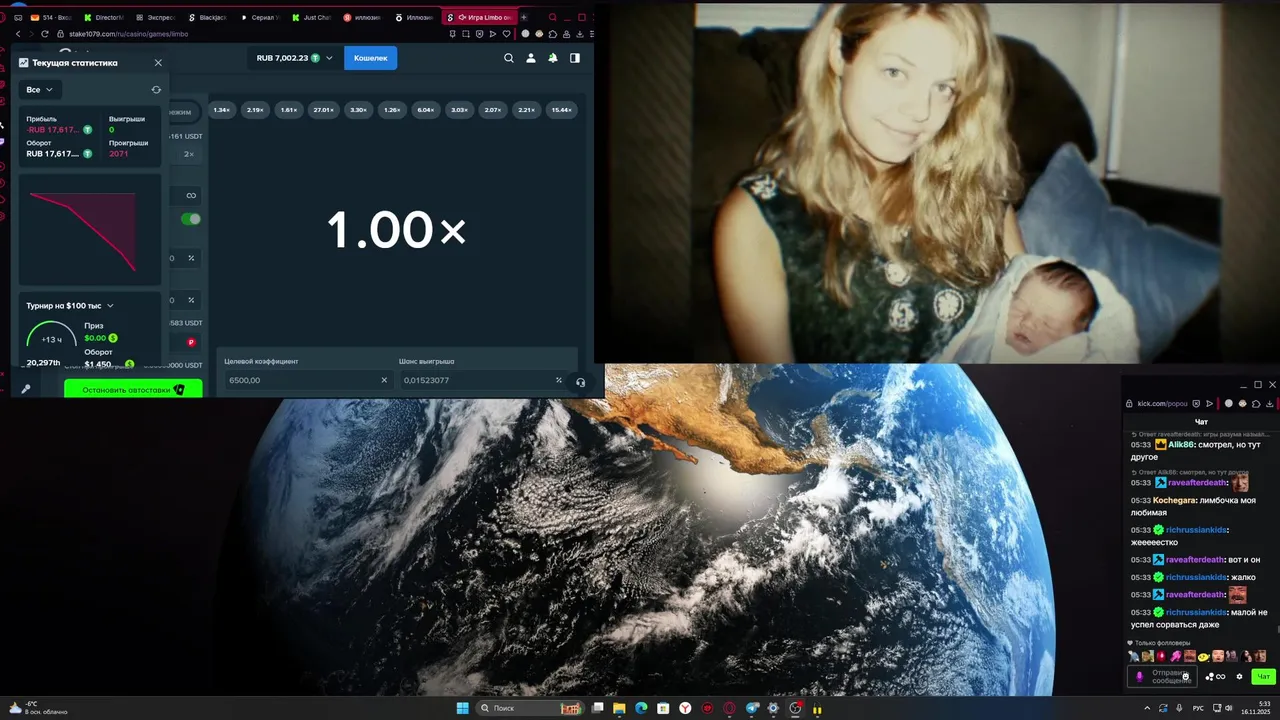Viewport: 1280px width, 720px height.
Task: Open the live support headset icon
Action: (580, 382)
